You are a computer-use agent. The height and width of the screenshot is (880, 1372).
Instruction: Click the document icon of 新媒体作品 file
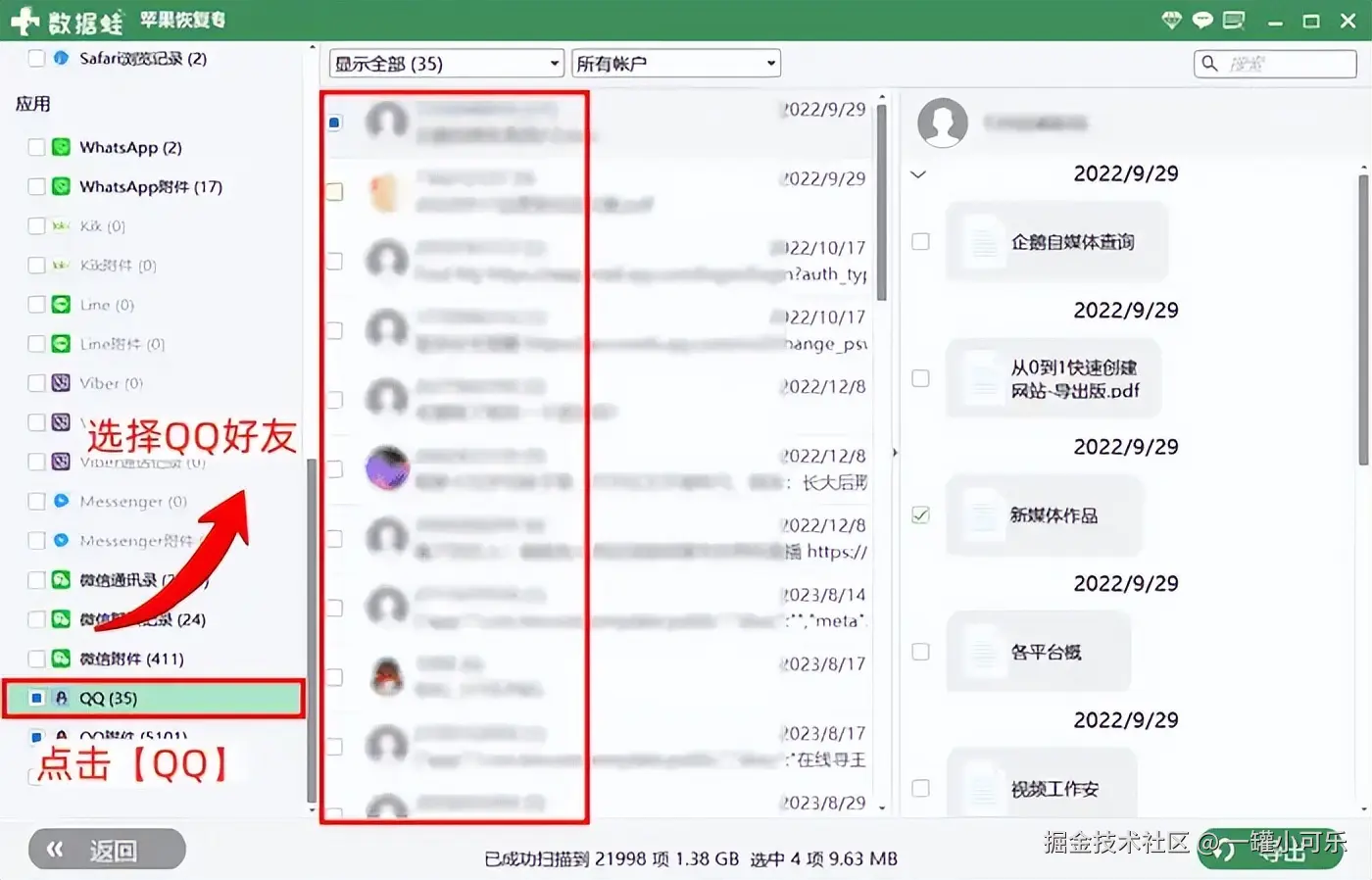click(982, 515)
